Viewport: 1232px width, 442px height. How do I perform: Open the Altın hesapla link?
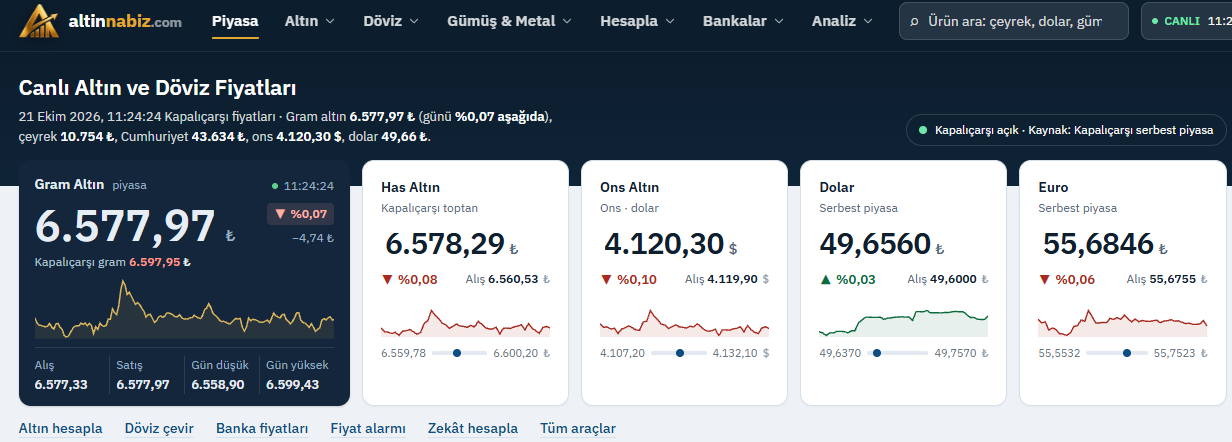(60, 428)
